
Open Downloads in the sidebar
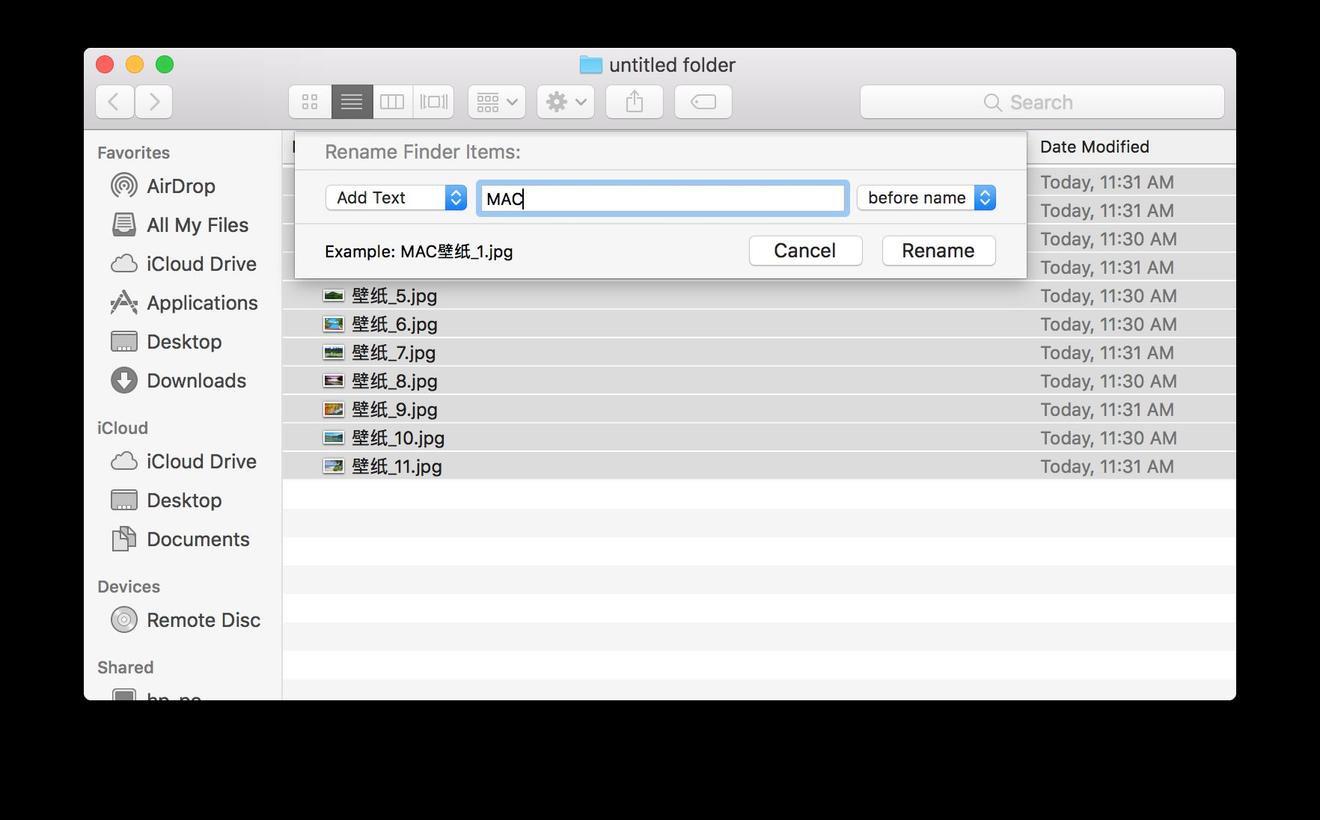coord(195,381)
